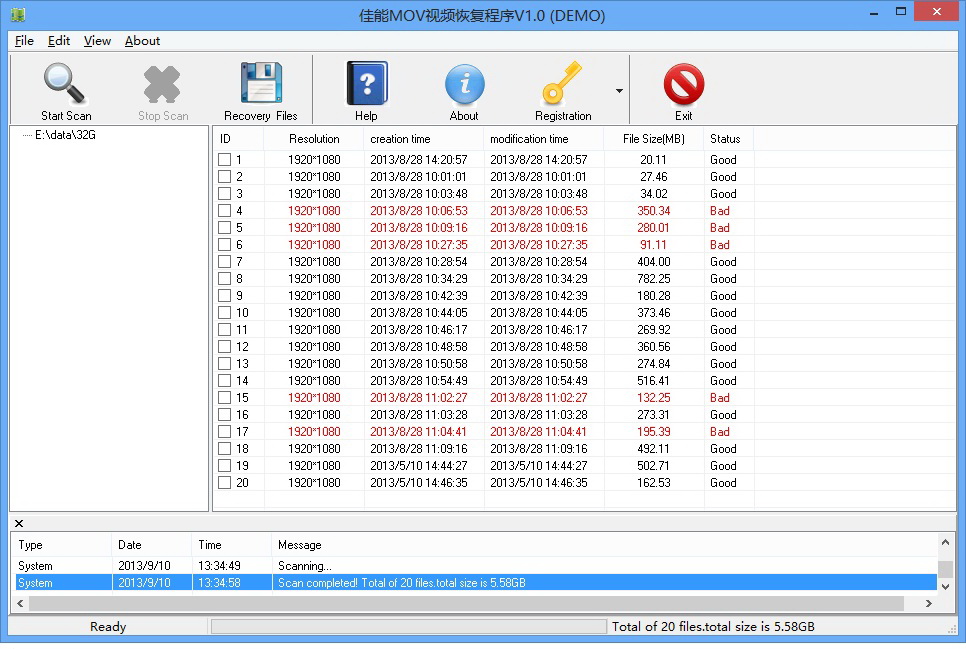Select the checkbox for file ID 20
Screen dimensions: 966x649
coord(225,483)
